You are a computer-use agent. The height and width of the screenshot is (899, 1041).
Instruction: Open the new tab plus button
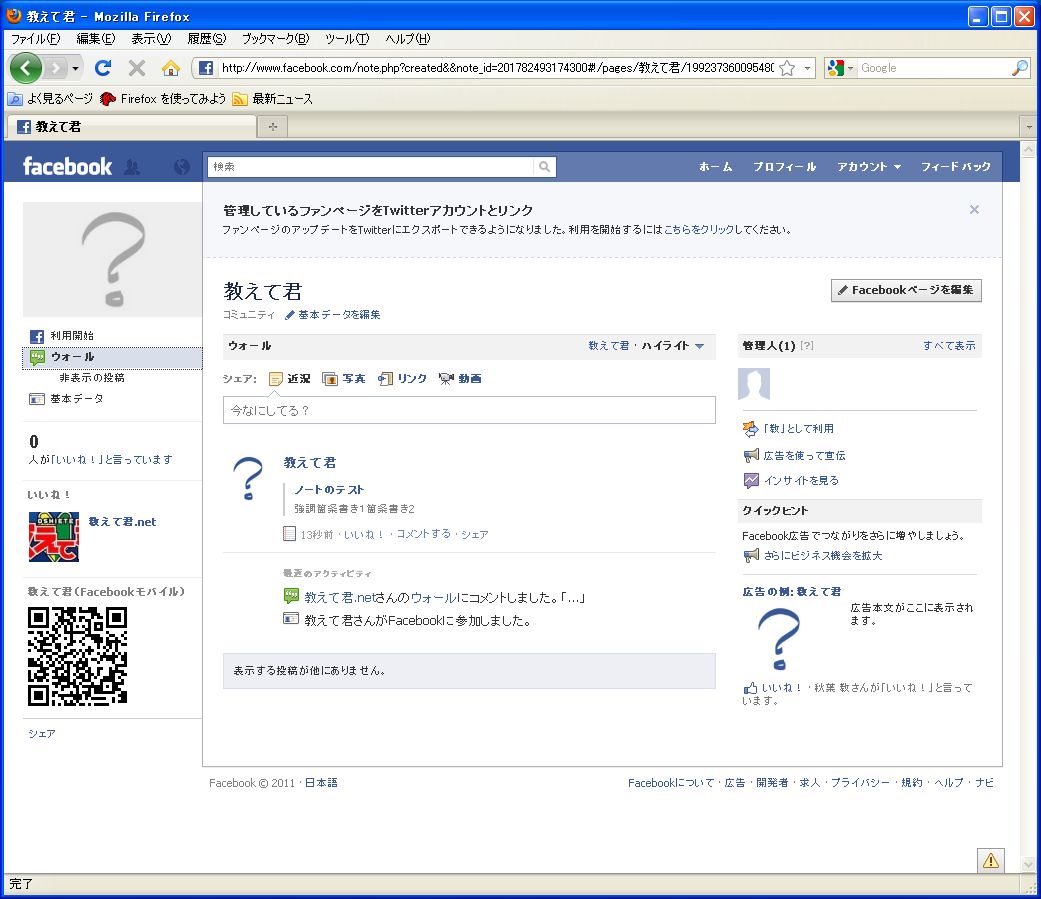pos(273,126)
